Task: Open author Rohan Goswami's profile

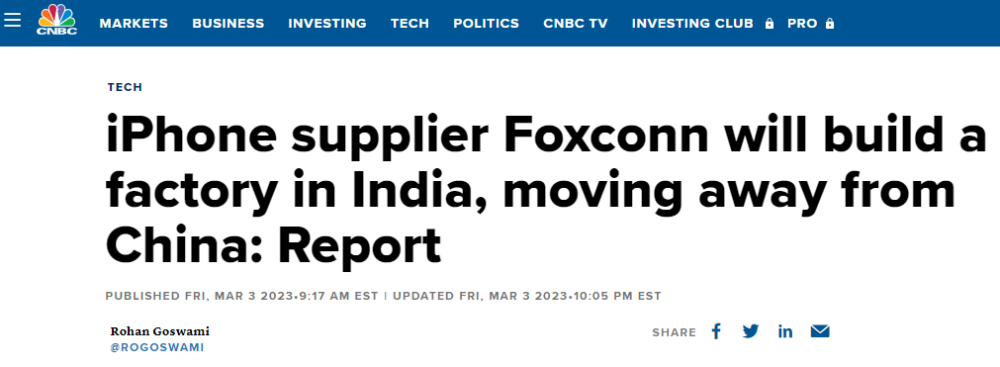Action: tap(160, 331)
